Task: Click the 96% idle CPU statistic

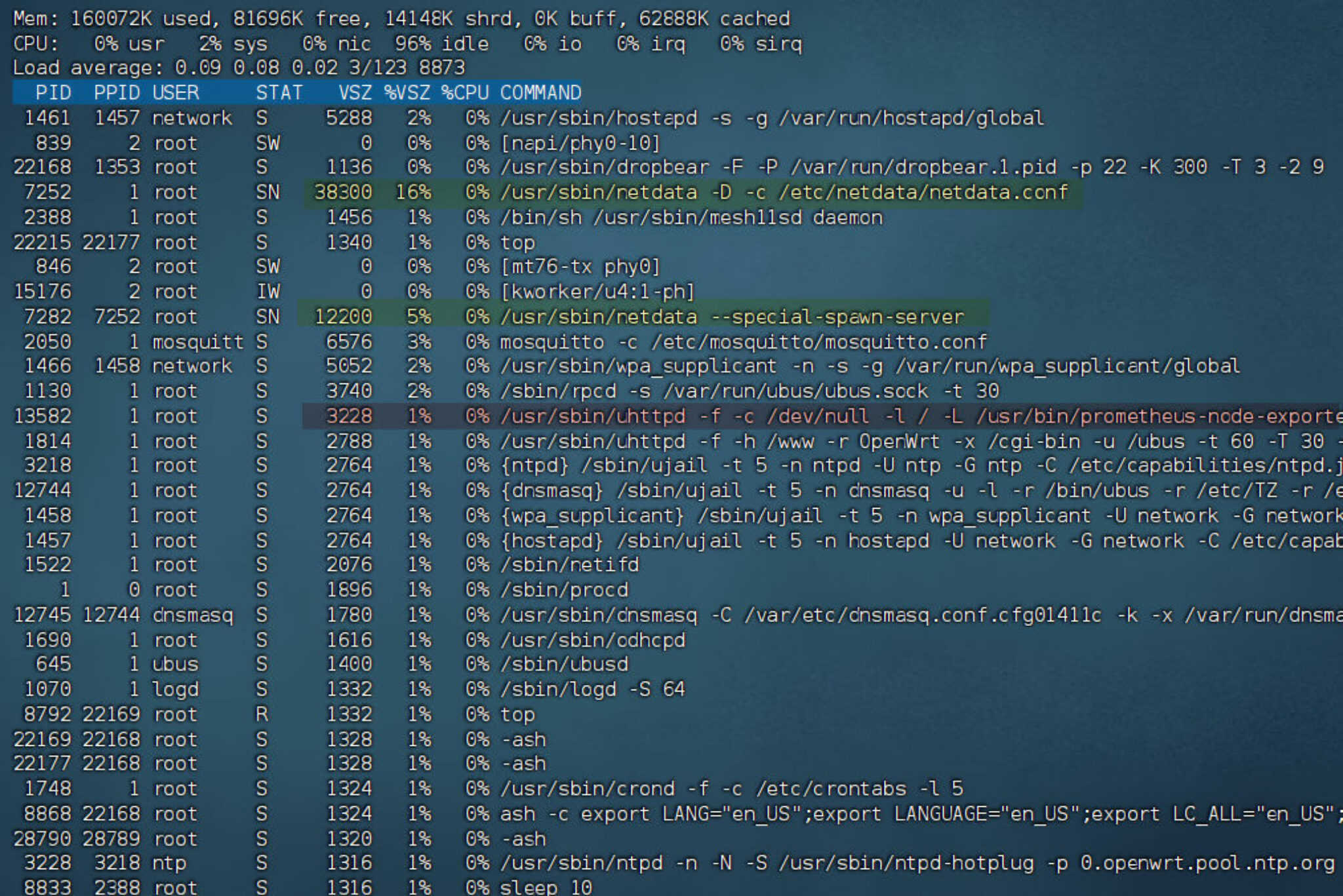Action: pyautogui.click(x=441, y=43)
